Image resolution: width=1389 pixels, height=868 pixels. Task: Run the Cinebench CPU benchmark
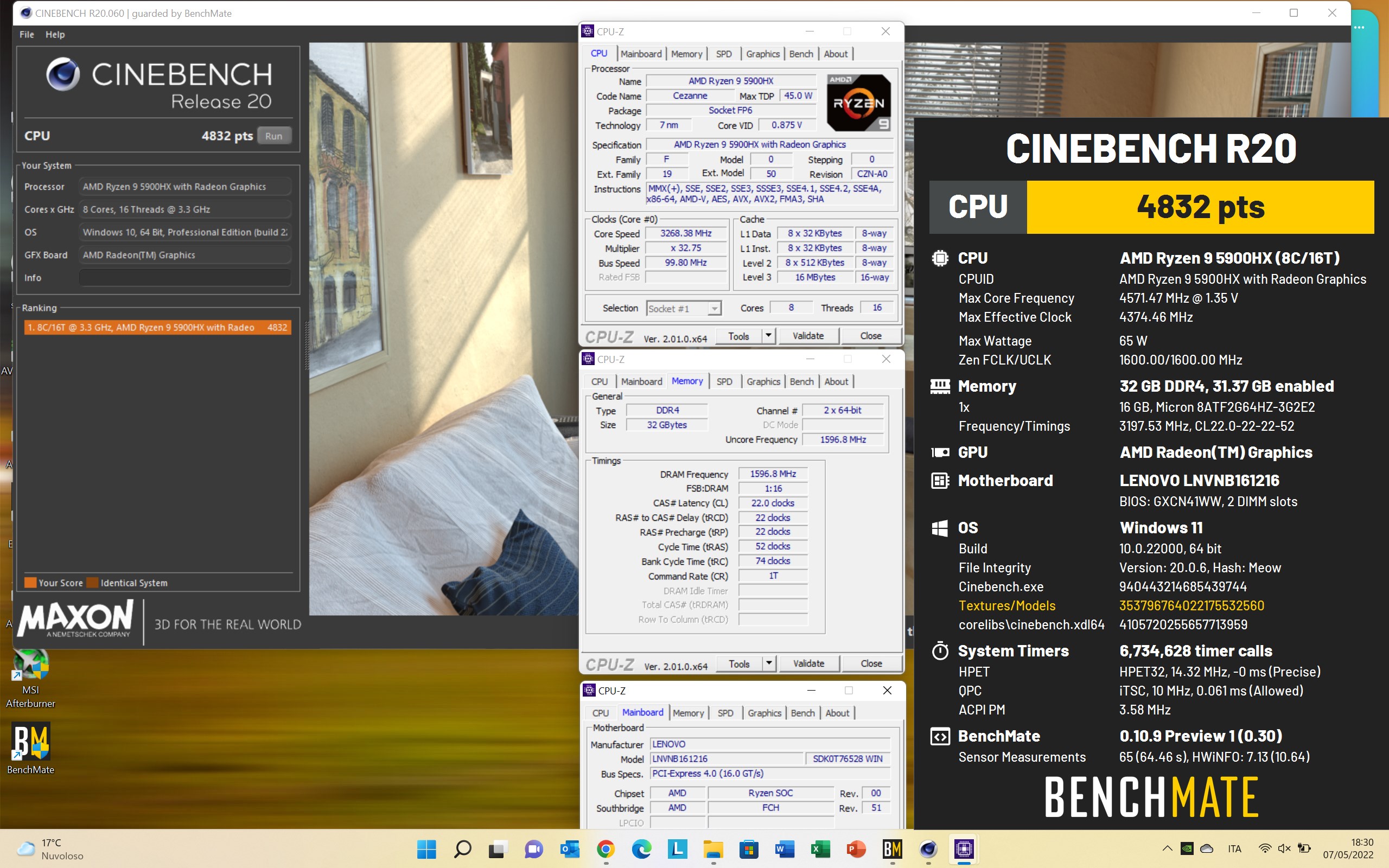(x=274, y=136)
